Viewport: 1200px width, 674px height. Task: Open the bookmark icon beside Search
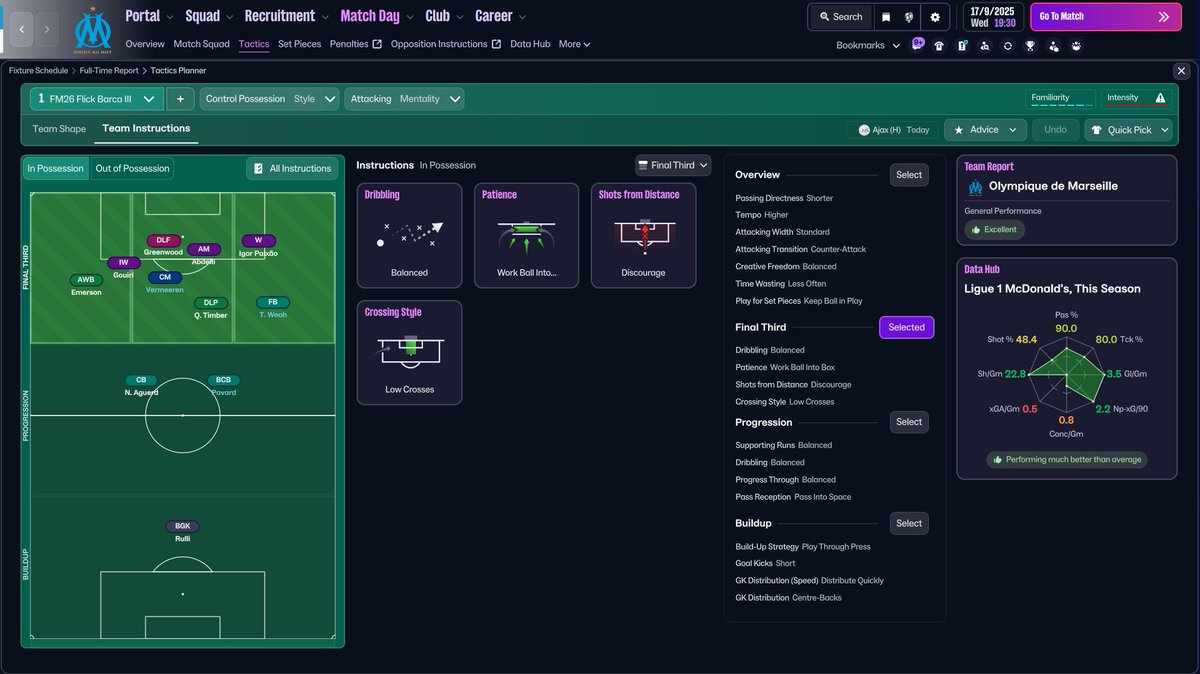tap(885, 17)
